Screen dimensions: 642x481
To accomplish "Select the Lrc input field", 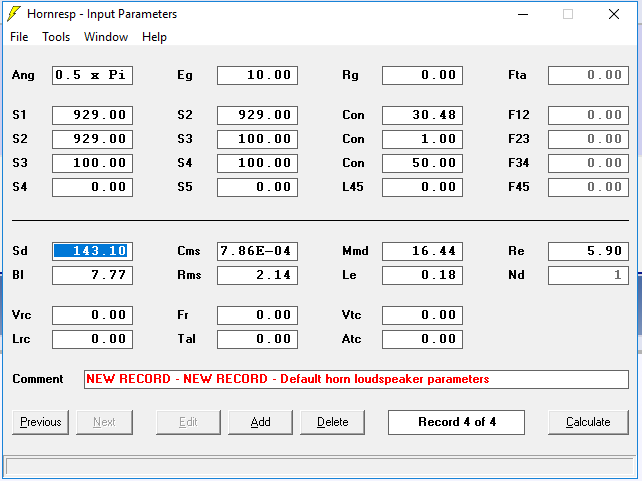I will pyautogui.click(x=93, y=339).
